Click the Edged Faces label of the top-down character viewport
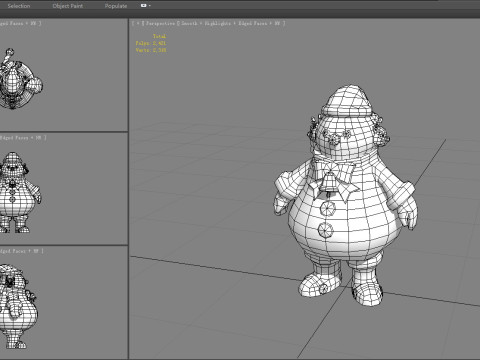480x360 pixels. point(11,23)
